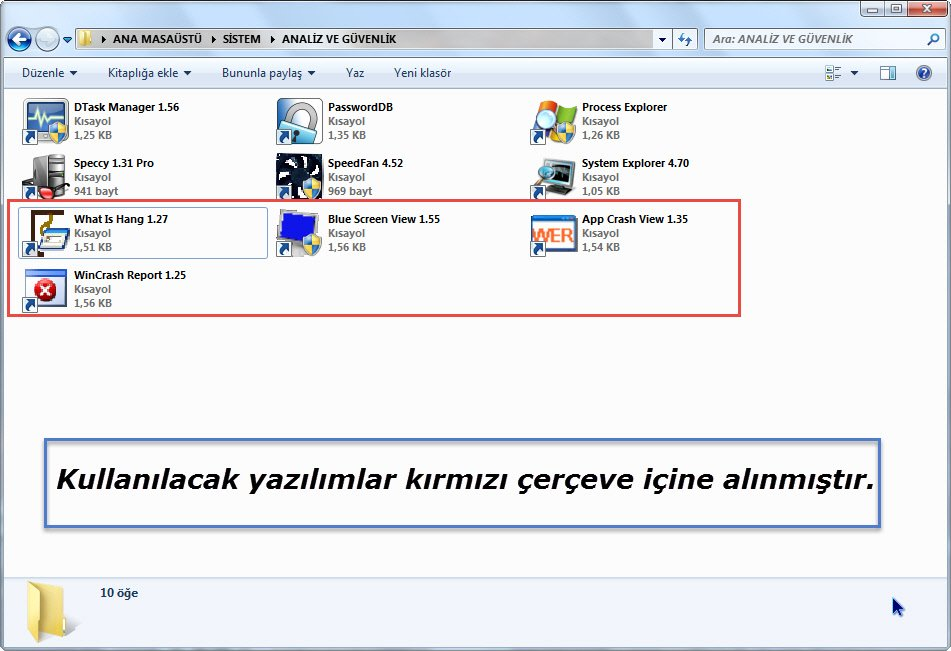951x651 pixels.
Task: Navigate to SİSTEM in the breadcrumb
Action: (241, 39)
